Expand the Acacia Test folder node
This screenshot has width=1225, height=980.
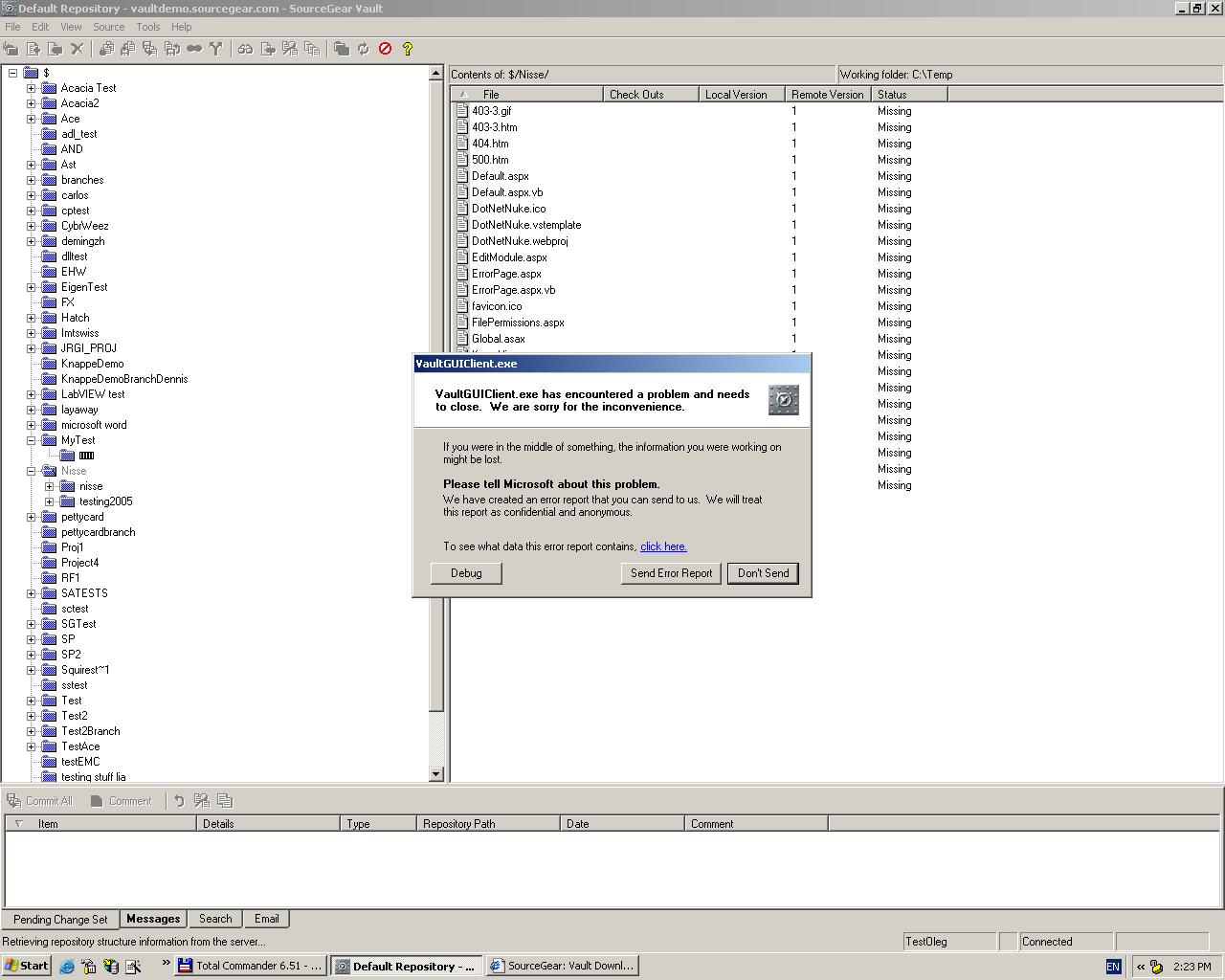click(31, 88)
